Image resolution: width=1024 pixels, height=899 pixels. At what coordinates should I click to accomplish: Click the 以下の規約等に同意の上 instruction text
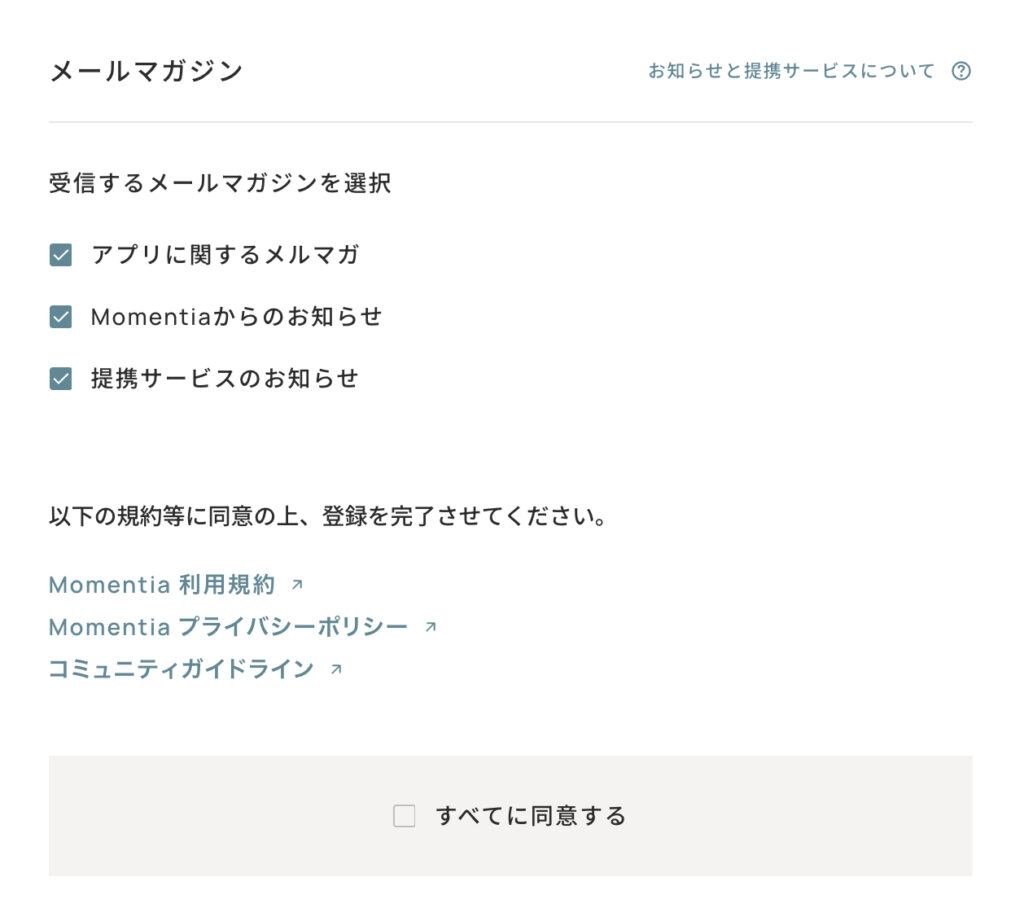pos(328,518)
